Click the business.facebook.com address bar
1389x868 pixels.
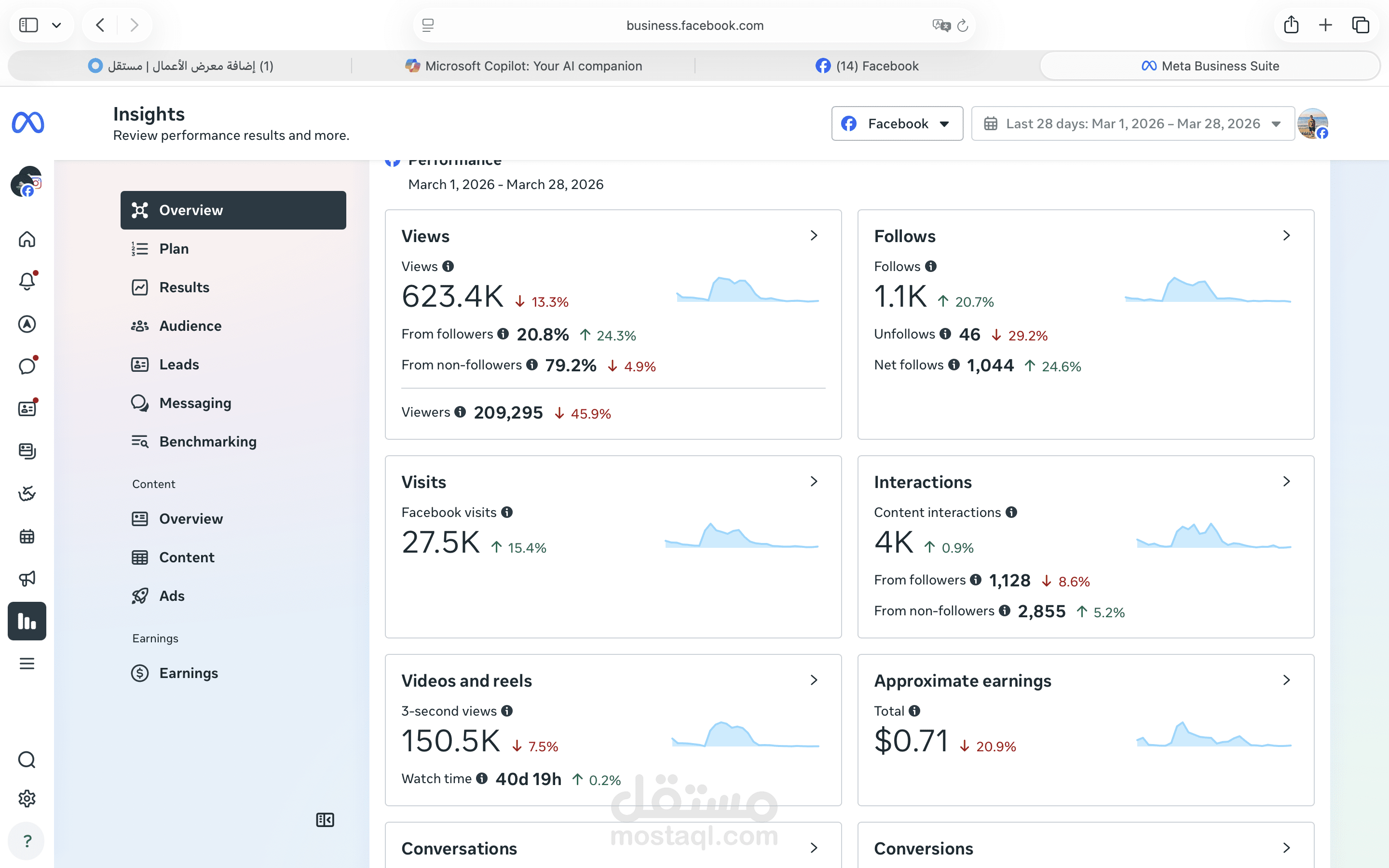click(694, 25)
